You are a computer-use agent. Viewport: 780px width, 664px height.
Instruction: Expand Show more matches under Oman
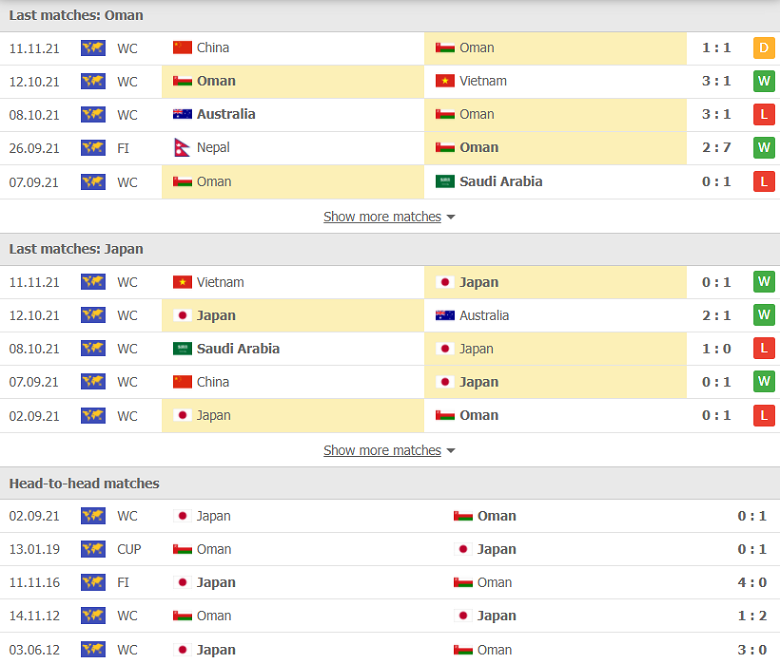tap(382, 217)
